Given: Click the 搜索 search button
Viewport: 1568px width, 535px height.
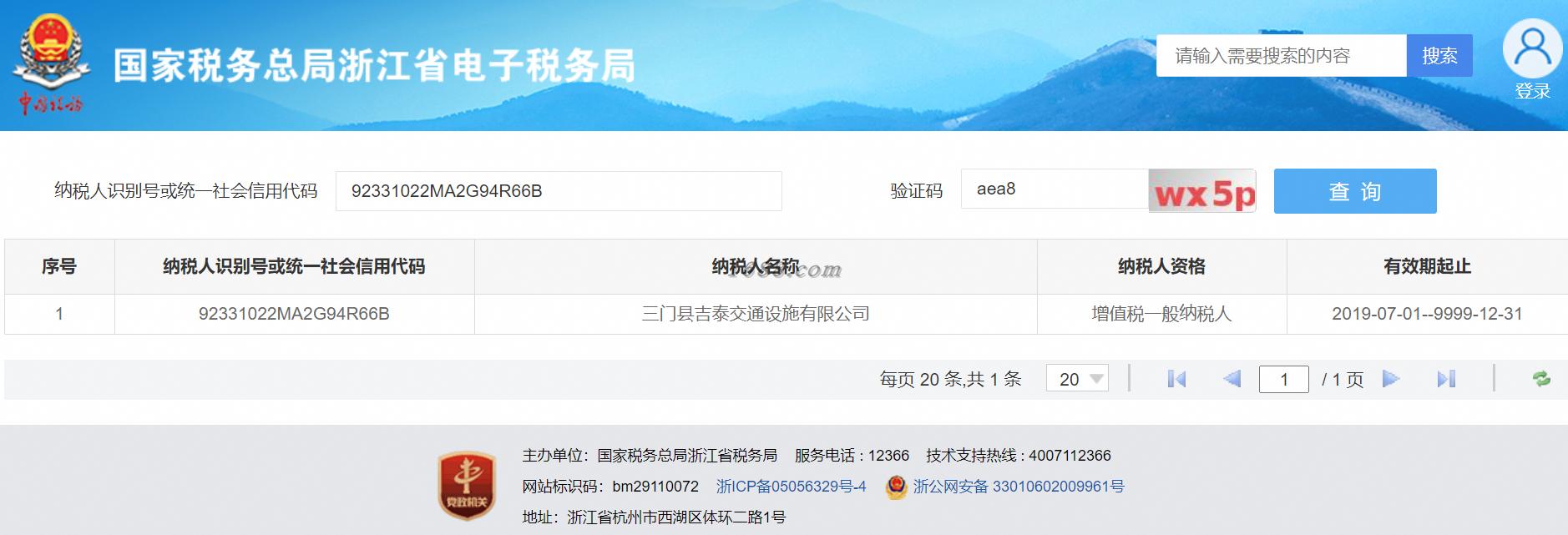Looking at the screenshot, I should point(1439,56).
